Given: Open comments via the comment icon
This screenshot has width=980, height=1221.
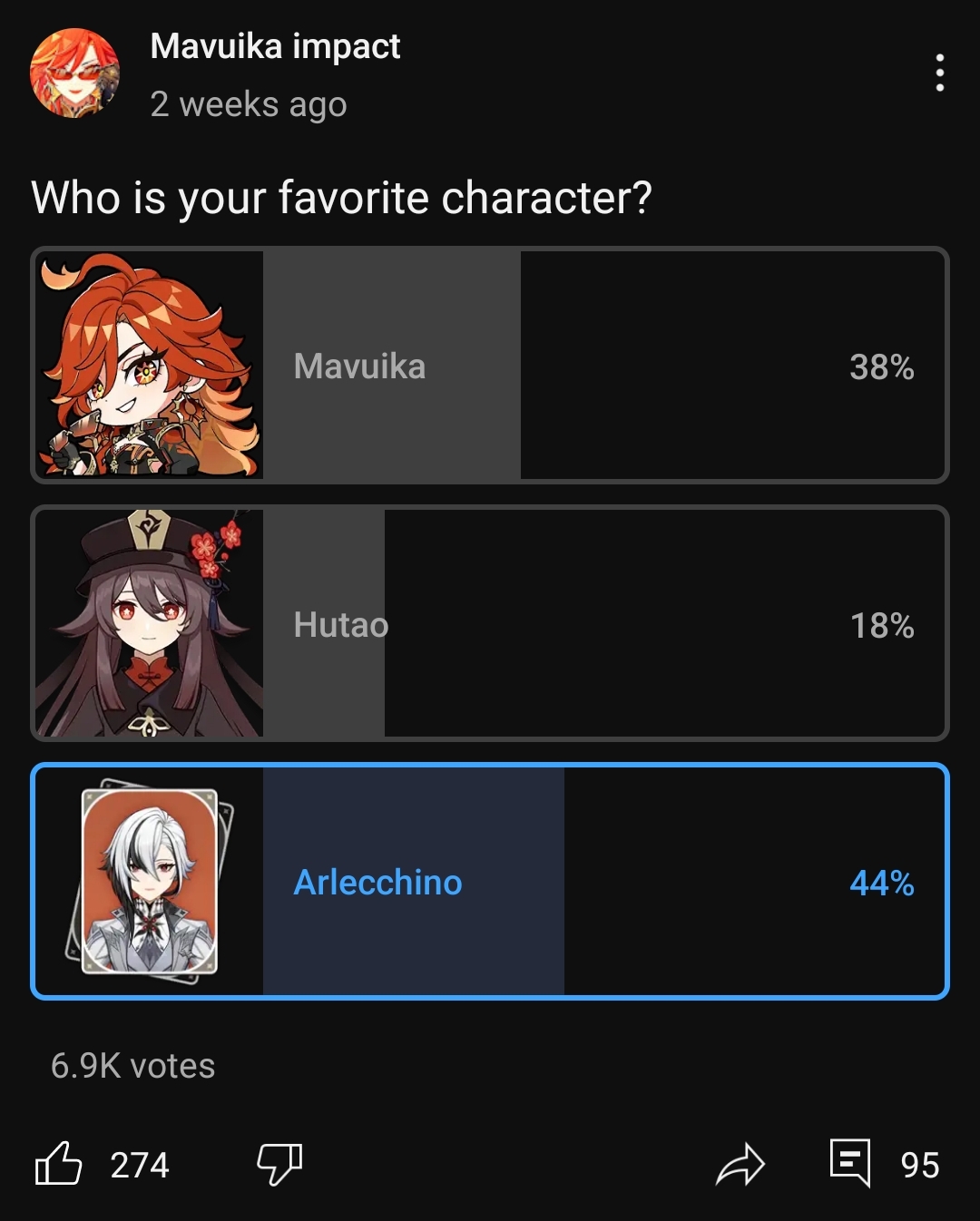Looking at the screenshot, I should tap(850, 1163).
